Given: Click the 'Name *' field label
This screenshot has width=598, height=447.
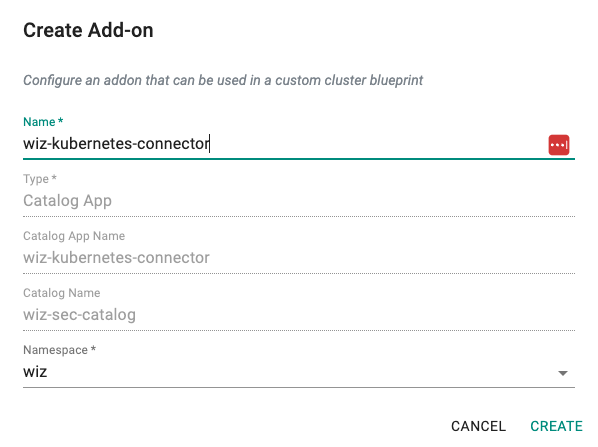Looking at the screenshot, I should tap(43, 122).
